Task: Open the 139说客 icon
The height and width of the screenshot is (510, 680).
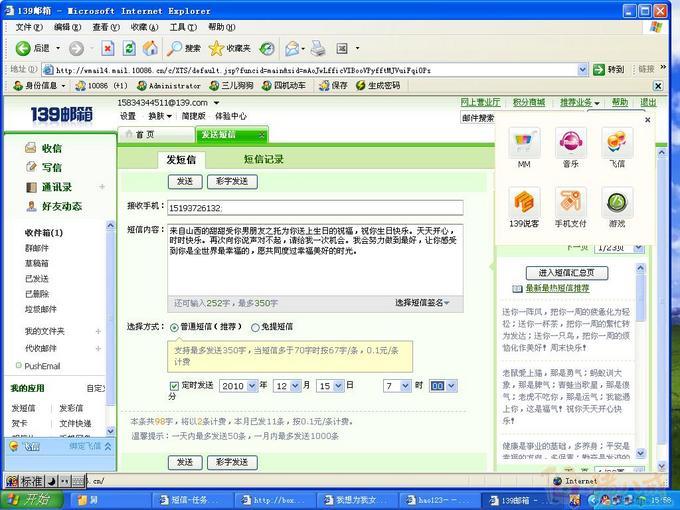Action: click(524, 202)
